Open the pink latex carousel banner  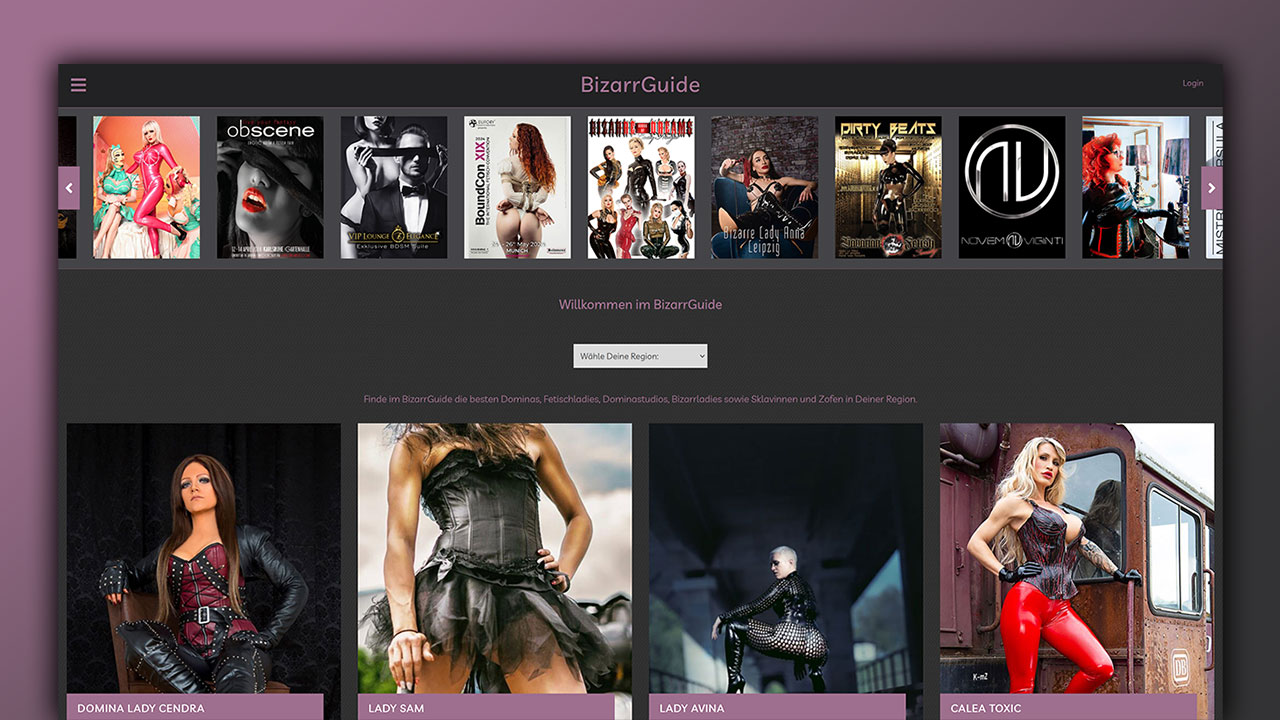point(146,187)
